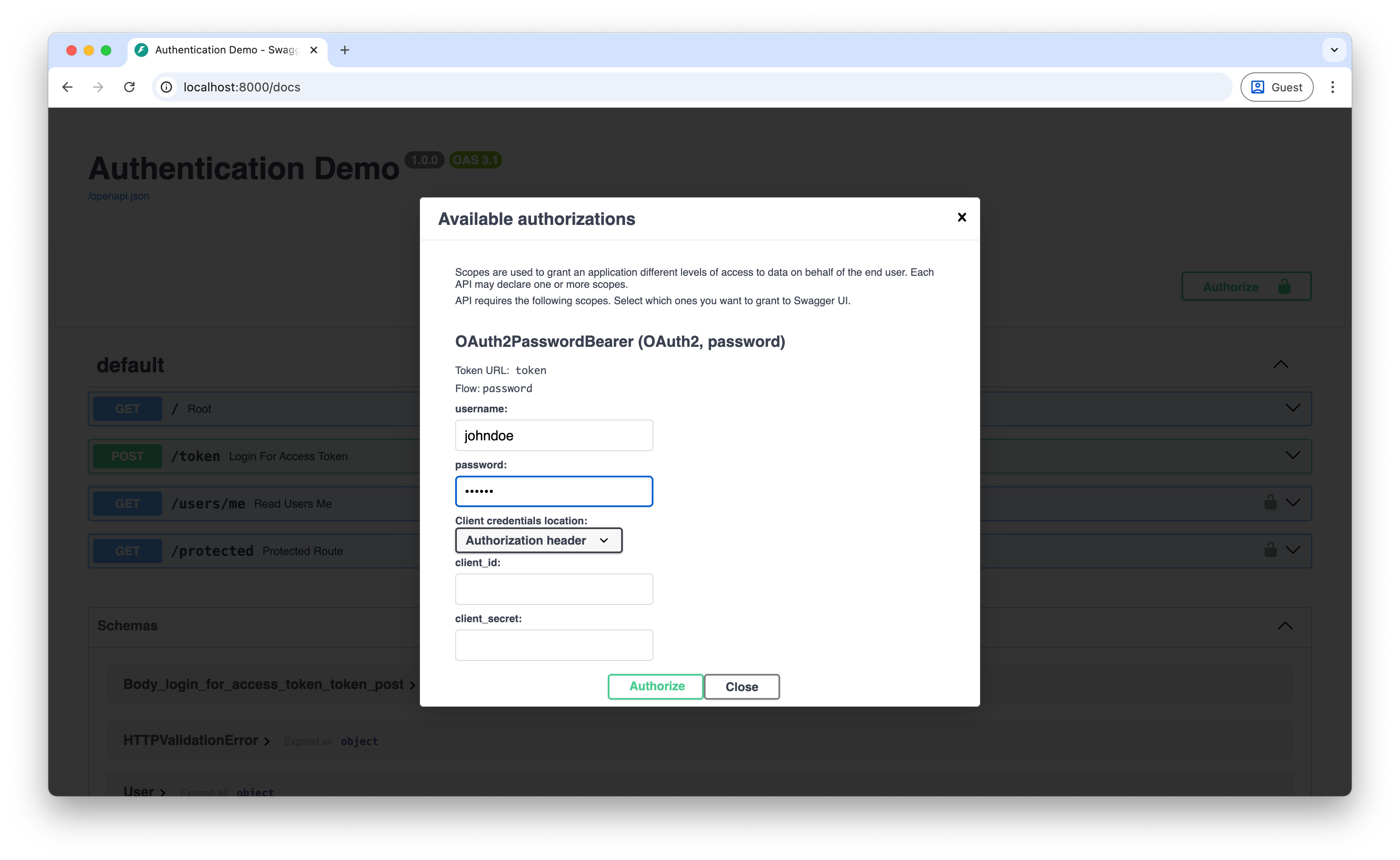This screenshot has width=1400, height=860.
Task: Open the Client credentials location dropdown
Action: pos(538,540)
